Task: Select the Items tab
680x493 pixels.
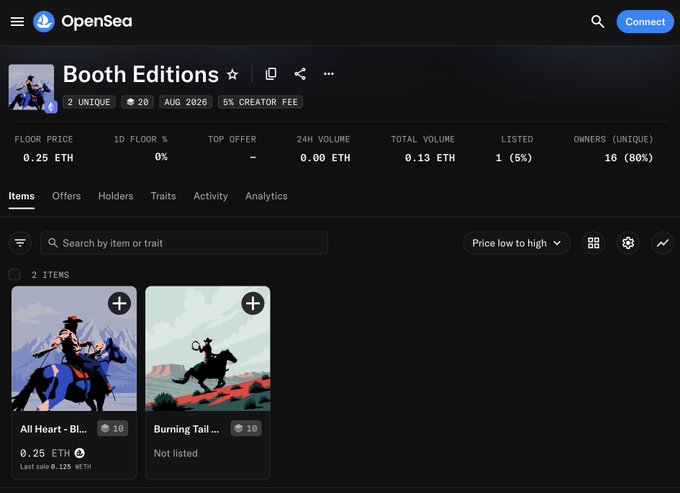Action: pos(21,196)
